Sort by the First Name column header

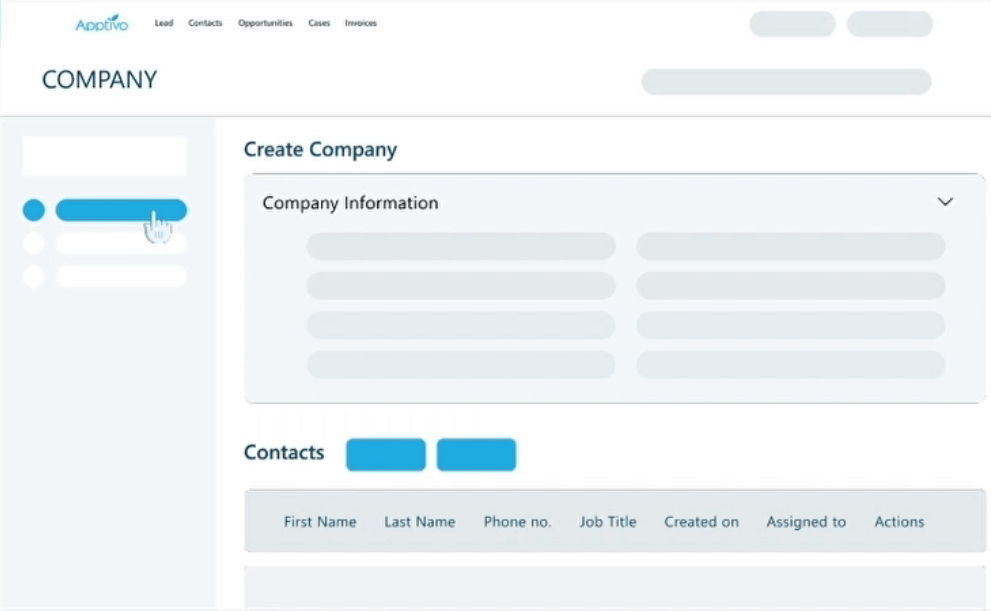tap(320, 521)
